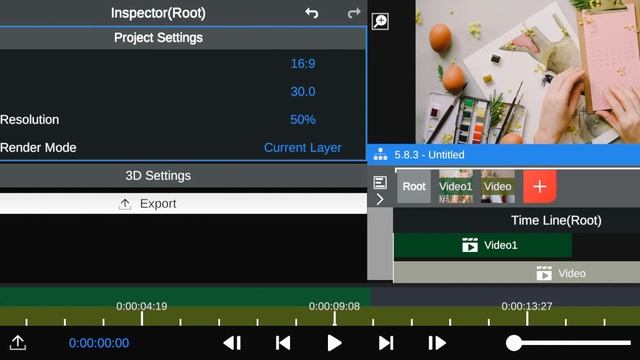Tap the share/export icon in bottom bar
640x360 pixels.
(18, 343)
